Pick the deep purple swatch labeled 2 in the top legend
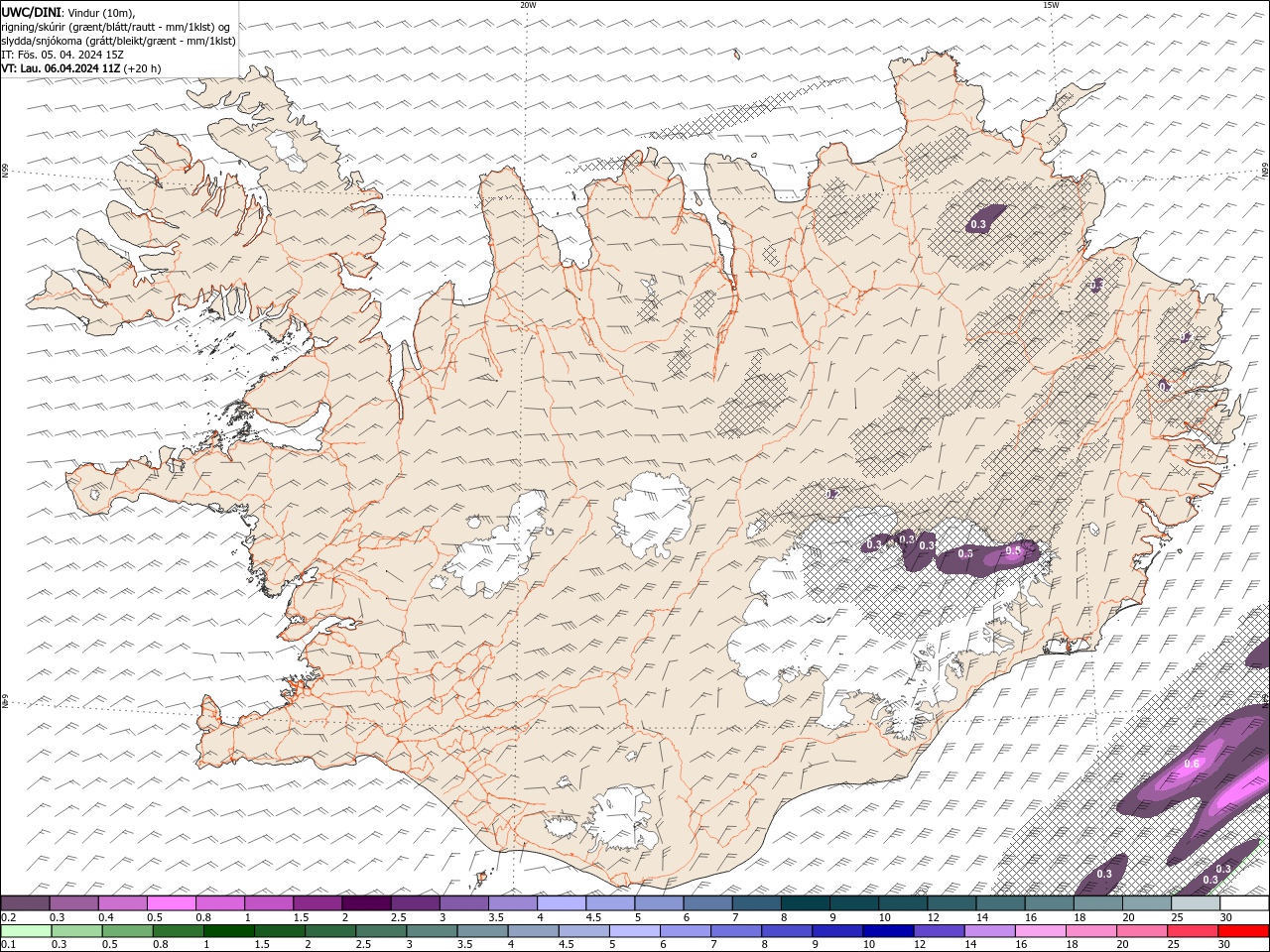Screen dimensions: 1270x952 366,903
